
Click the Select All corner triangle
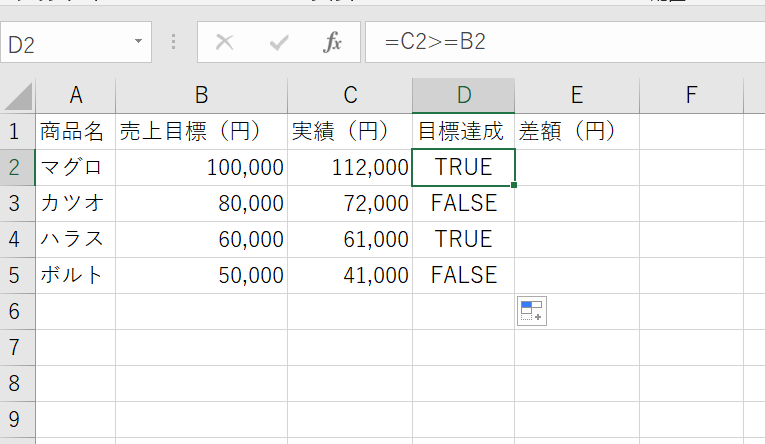(18, 96)
